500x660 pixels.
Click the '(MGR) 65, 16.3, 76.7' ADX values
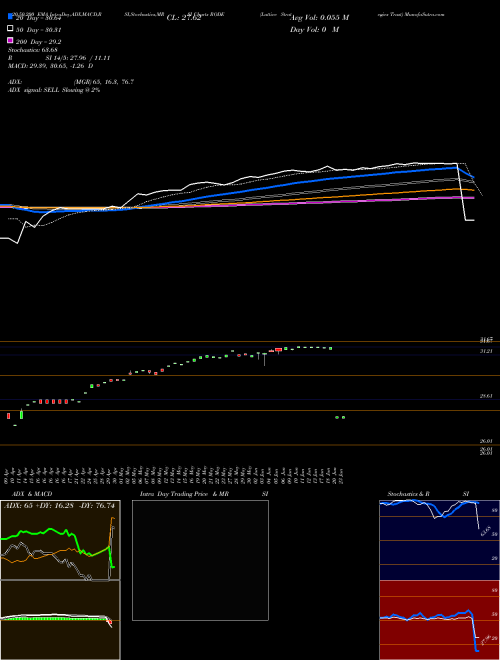coord(104,82)
